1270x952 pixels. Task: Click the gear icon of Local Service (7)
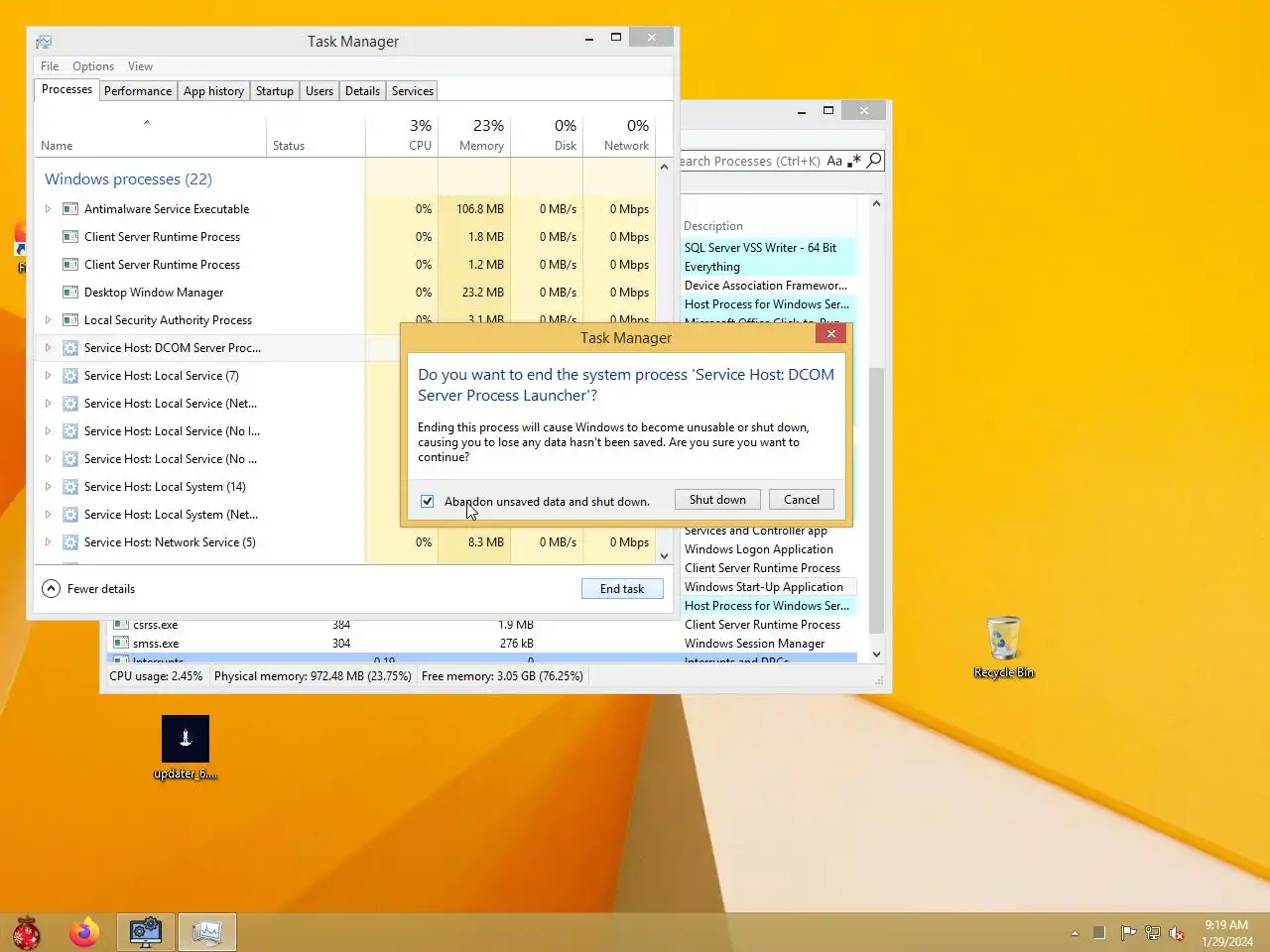point(70,376)
